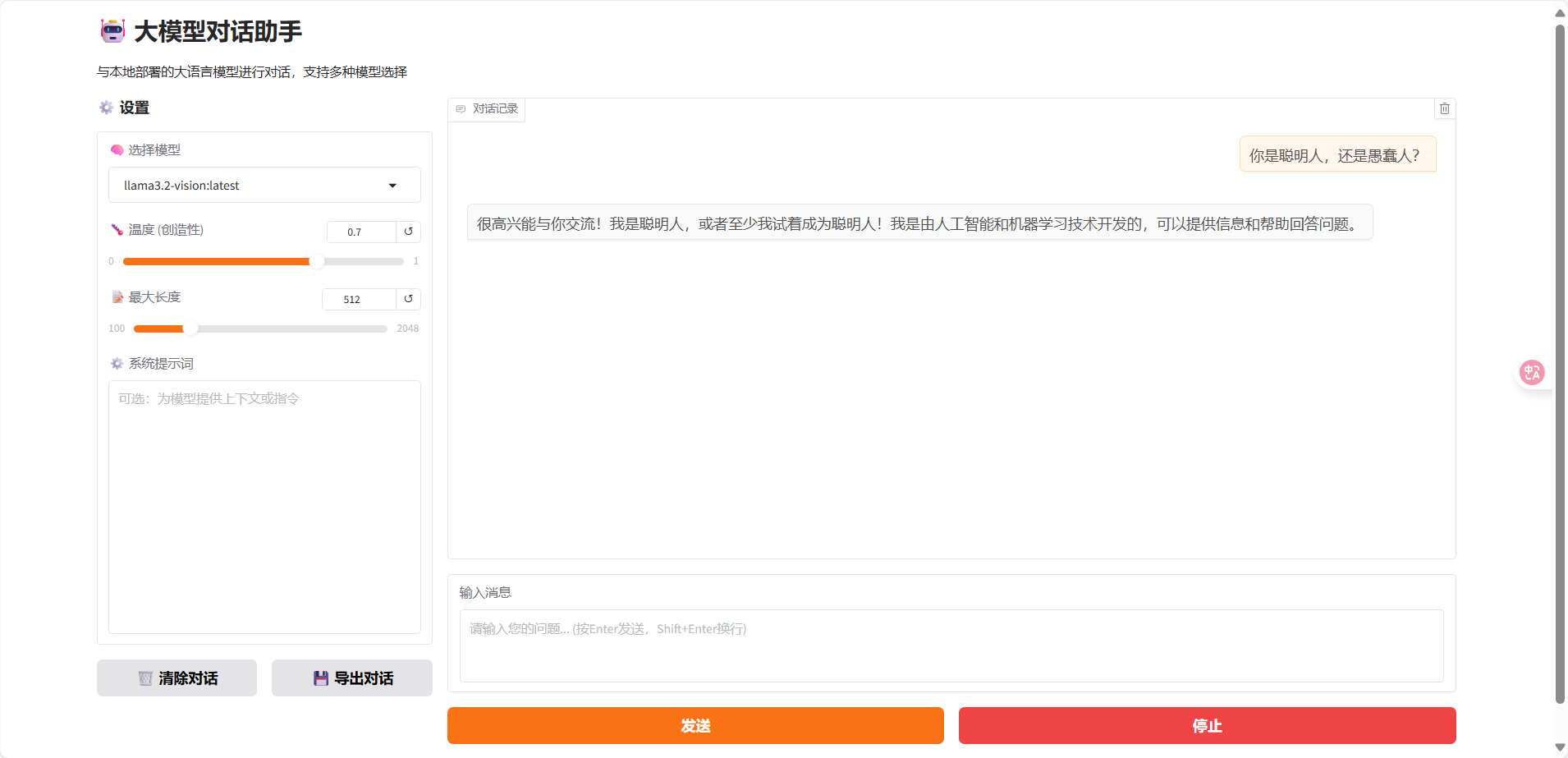Click the gear icon beside 系统提示词
Viewport: 1568px width, 758px height.
tap(116, 363)
